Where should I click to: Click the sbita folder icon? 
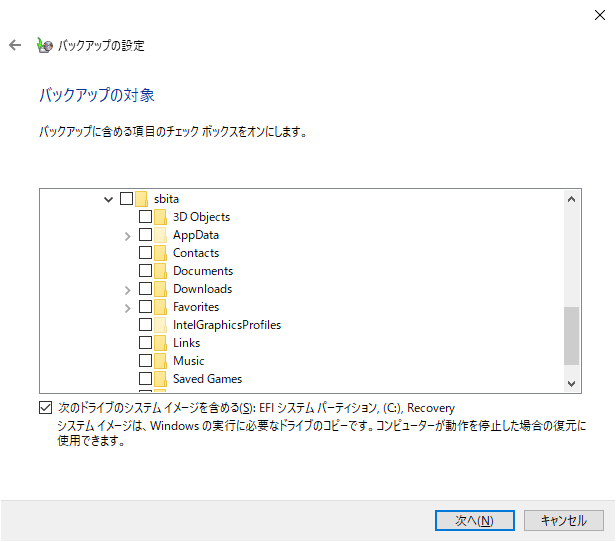(x=141, y=199)
